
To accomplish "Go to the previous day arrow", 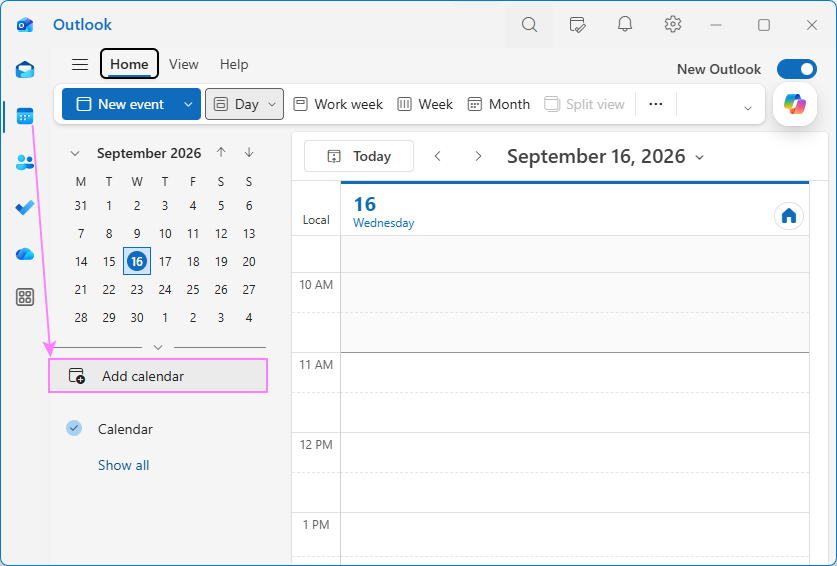I will (x=438, y=156).
